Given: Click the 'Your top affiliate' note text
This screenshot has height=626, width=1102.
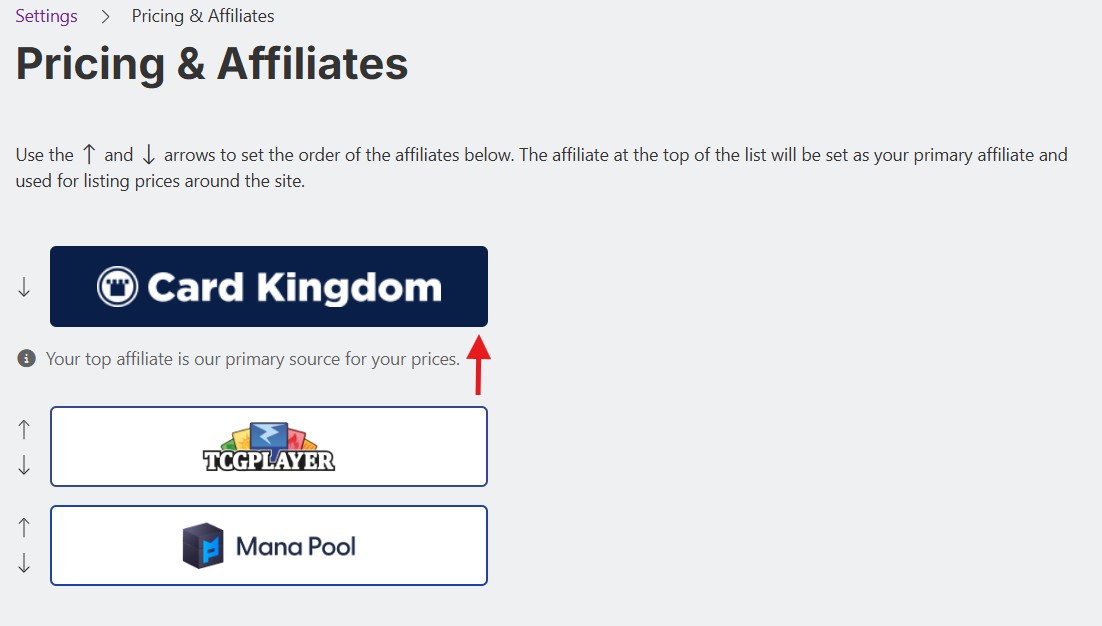Looking at the screenshot, I should click(x=253, y=358).
